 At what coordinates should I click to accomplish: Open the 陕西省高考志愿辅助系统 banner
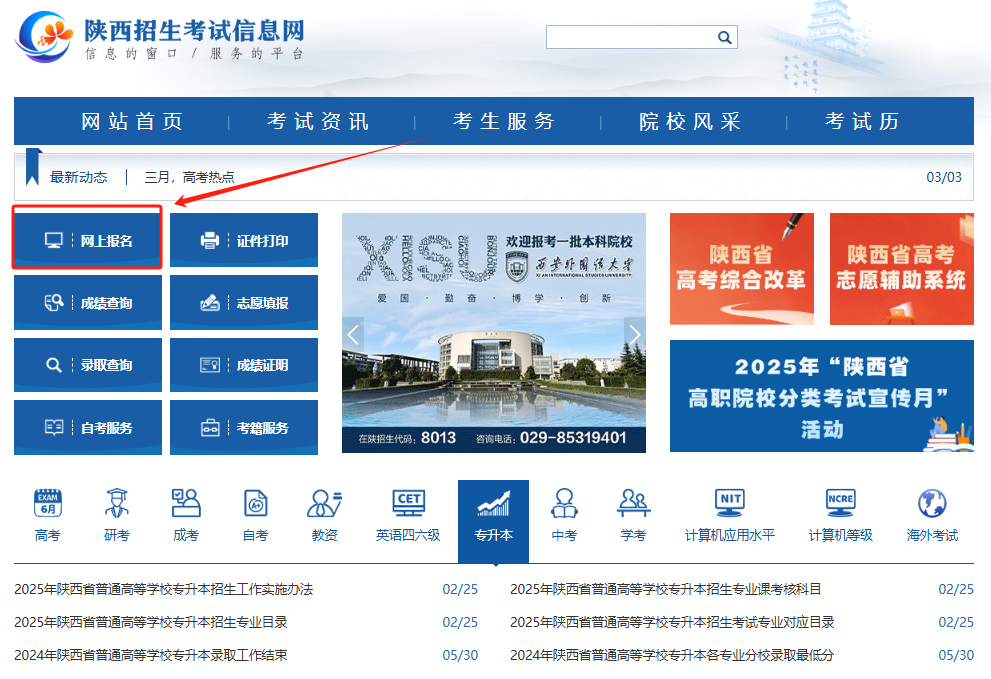pos(899,268)
